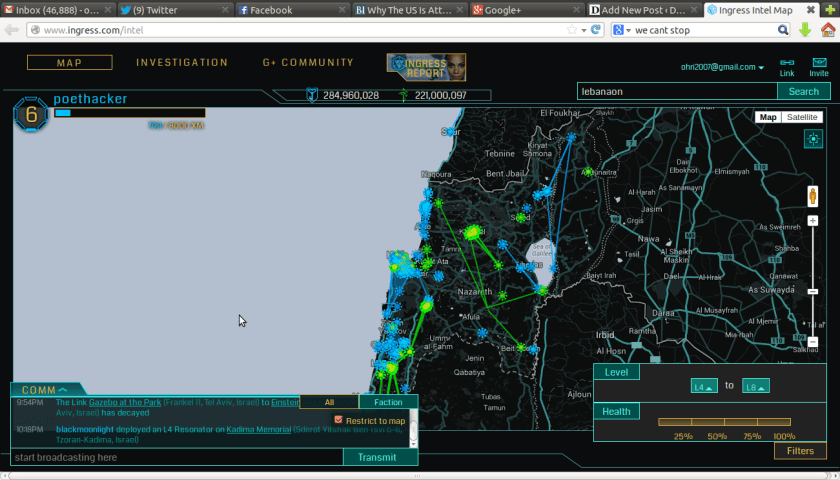Show Faction COMM messages tab
The width and height of the screenshot is (840, 480).
[388, 402]
